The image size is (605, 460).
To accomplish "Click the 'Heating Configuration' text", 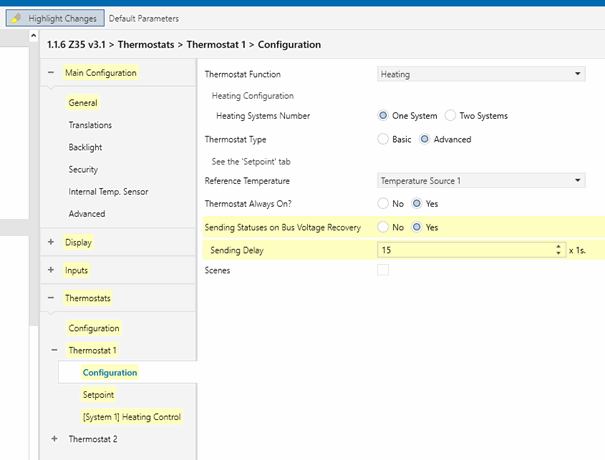I will click(x=253, y=96).
